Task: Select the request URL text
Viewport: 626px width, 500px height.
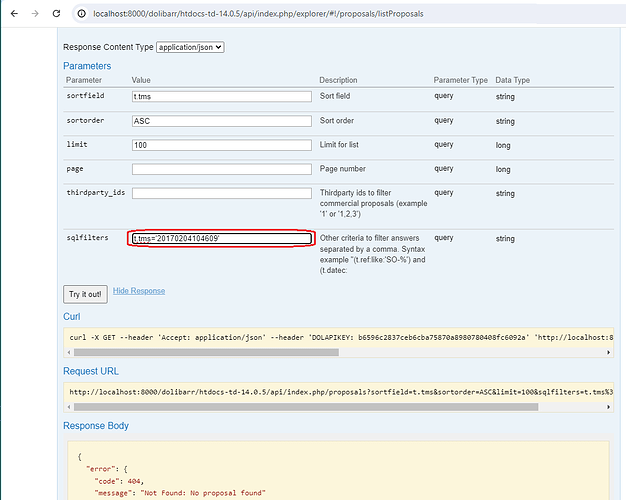Action: coord(341,392)
